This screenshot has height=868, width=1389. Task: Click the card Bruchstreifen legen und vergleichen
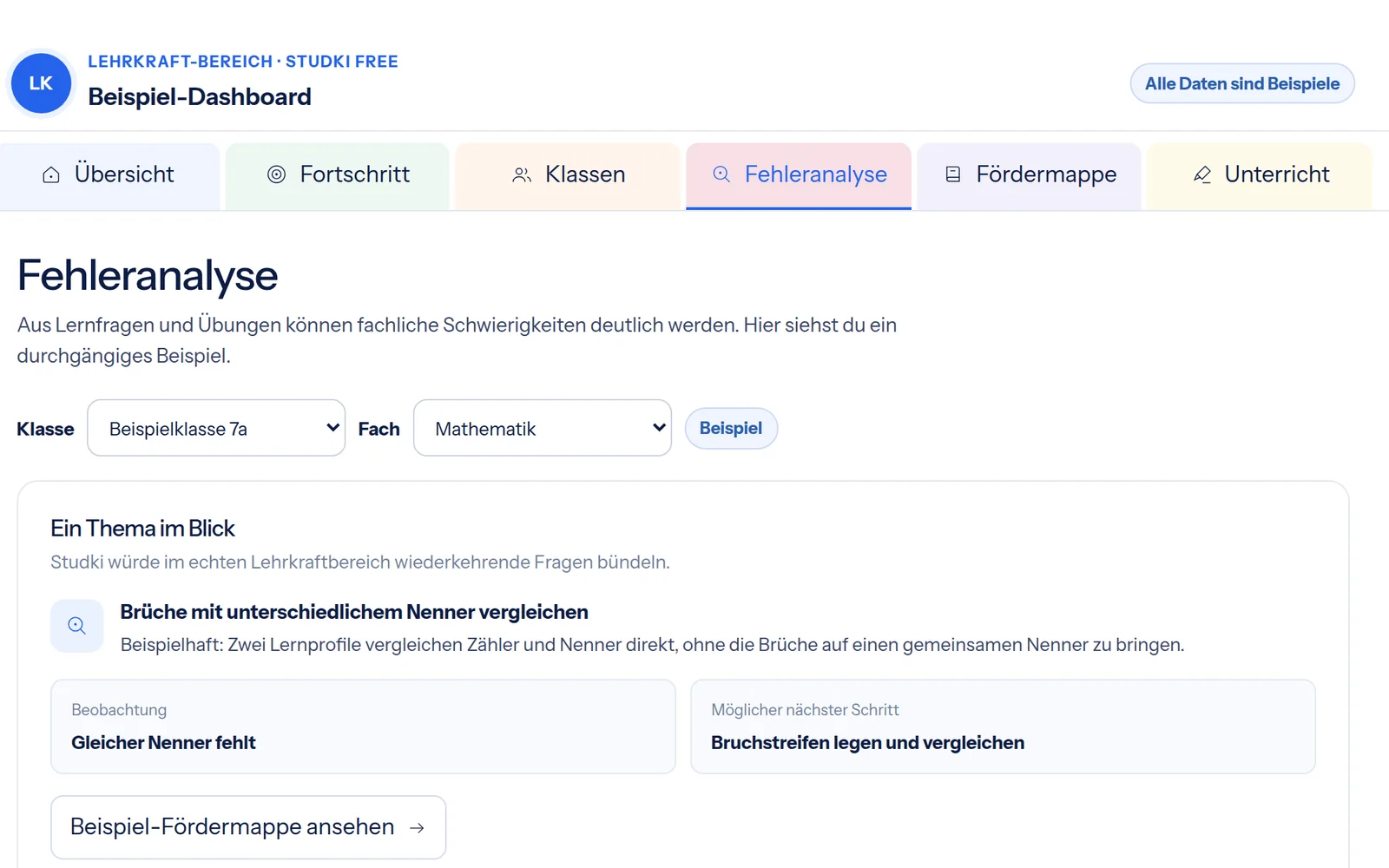click(x=1003, y=727)
